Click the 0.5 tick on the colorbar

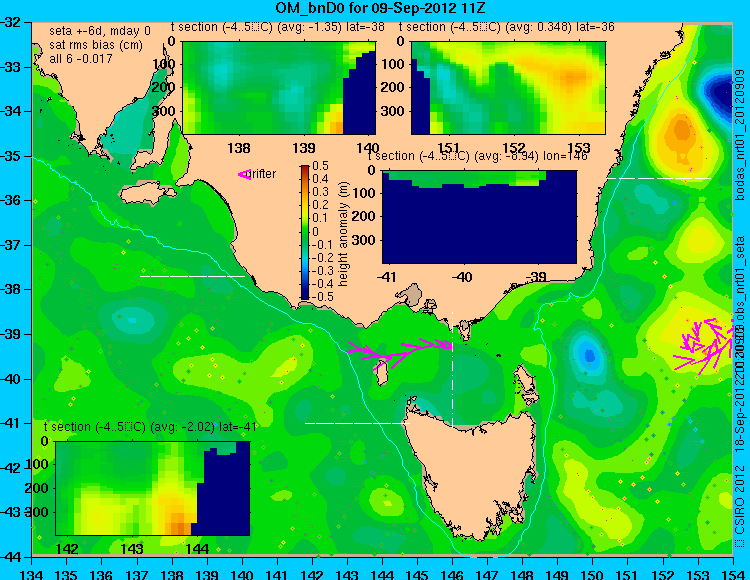pos(320,166)
